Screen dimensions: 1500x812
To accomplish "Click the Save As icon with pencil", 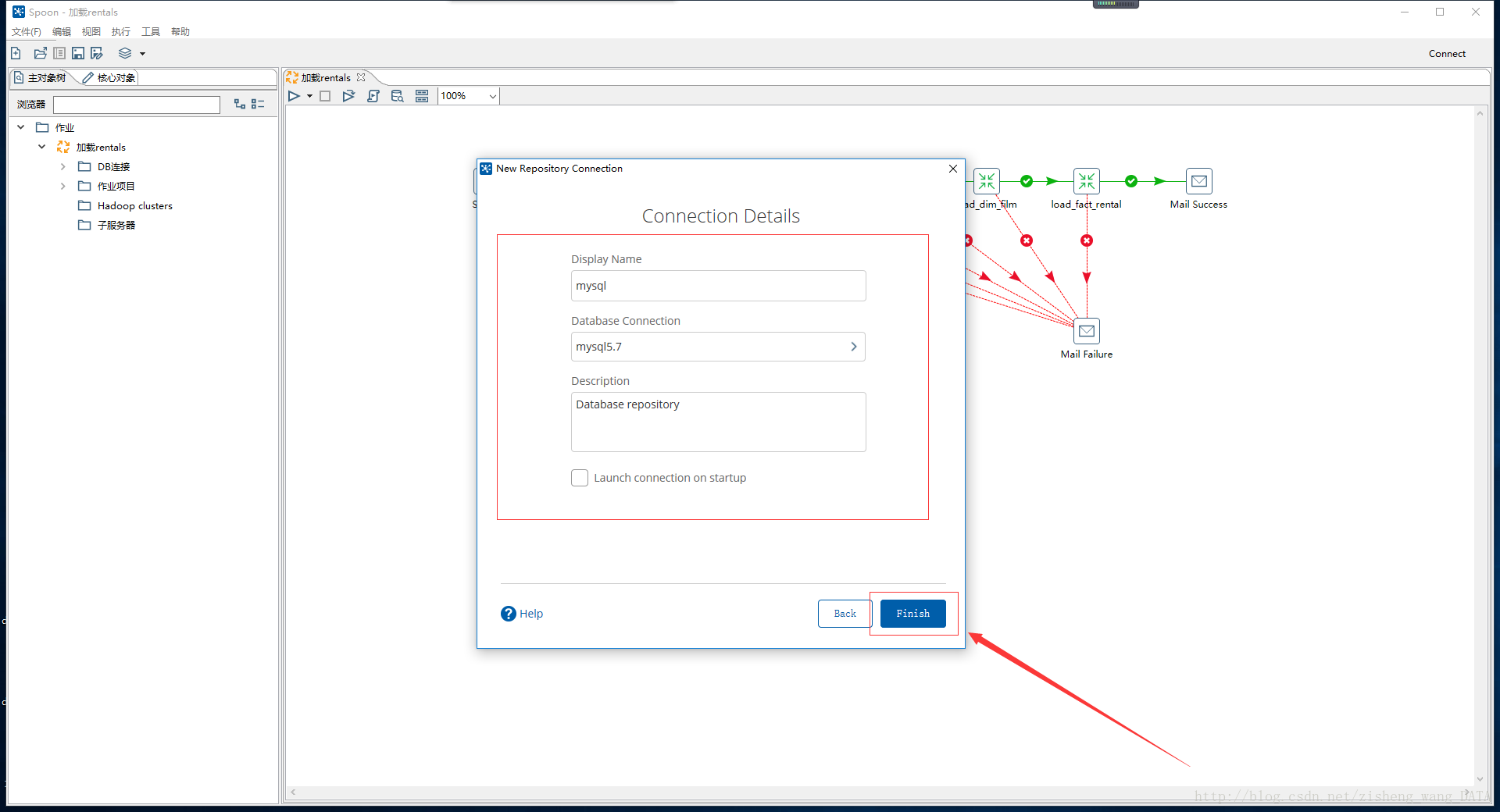I will tap(97, 53).
